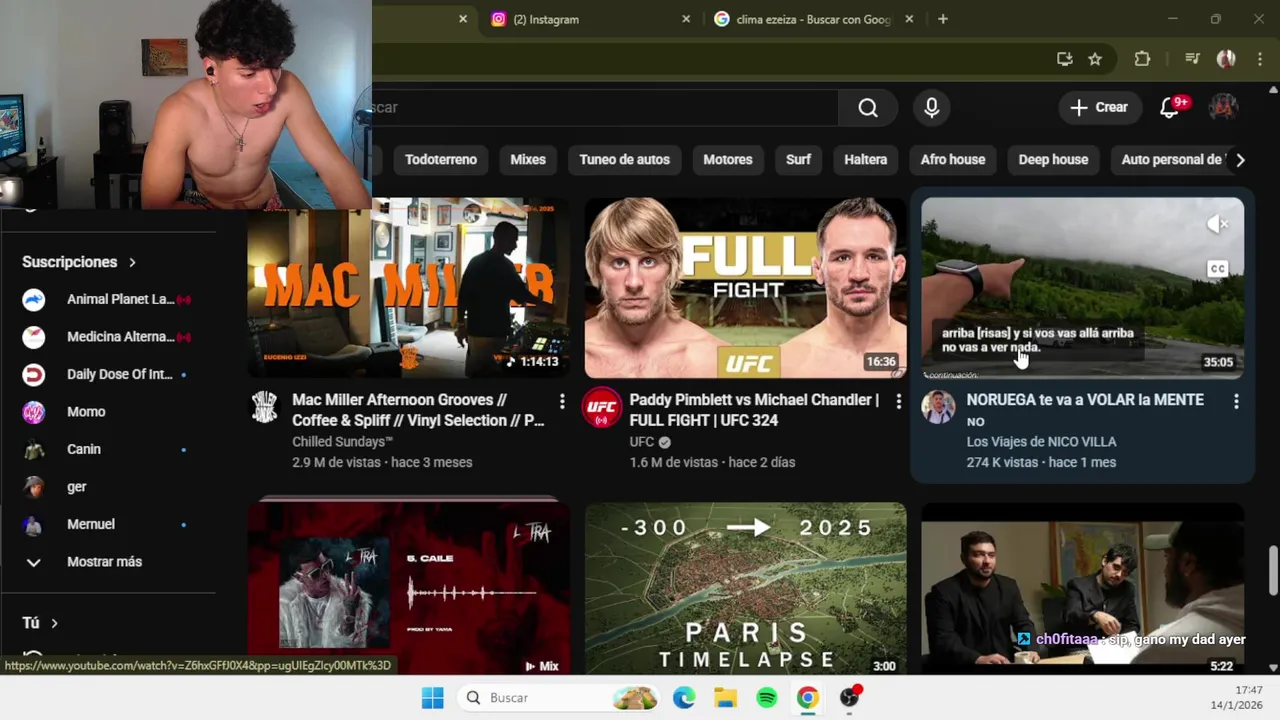The width and height of the screenshot is (1280, 720).
Task: Open the Tú section chevron
Action: tap(54, 623)
